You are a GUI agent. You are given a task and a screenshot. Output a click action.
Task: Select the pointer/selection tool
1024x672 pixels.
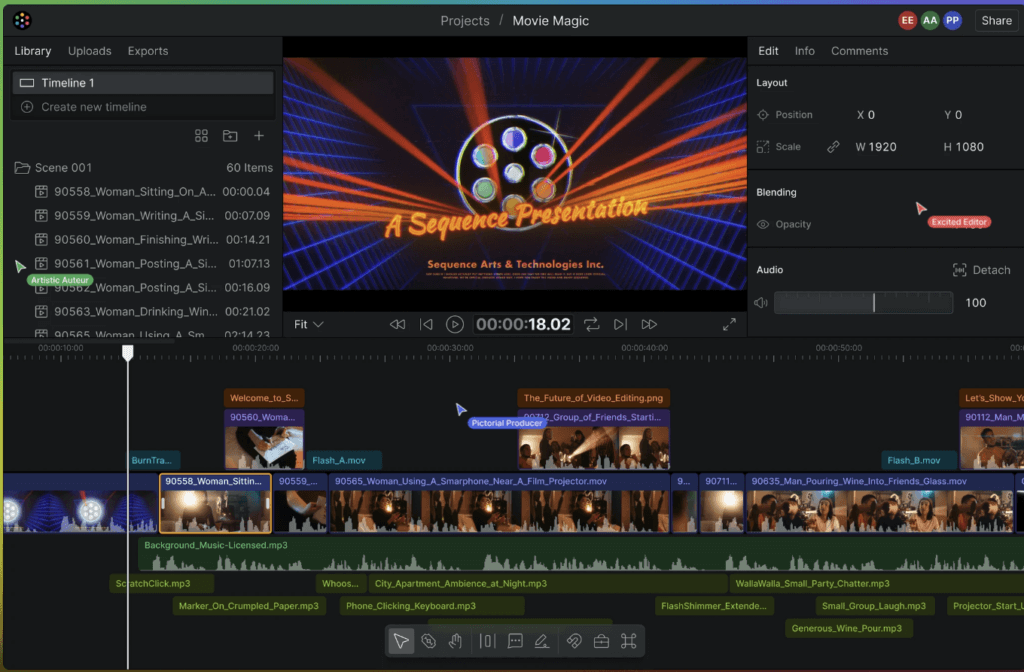(400, 641)
